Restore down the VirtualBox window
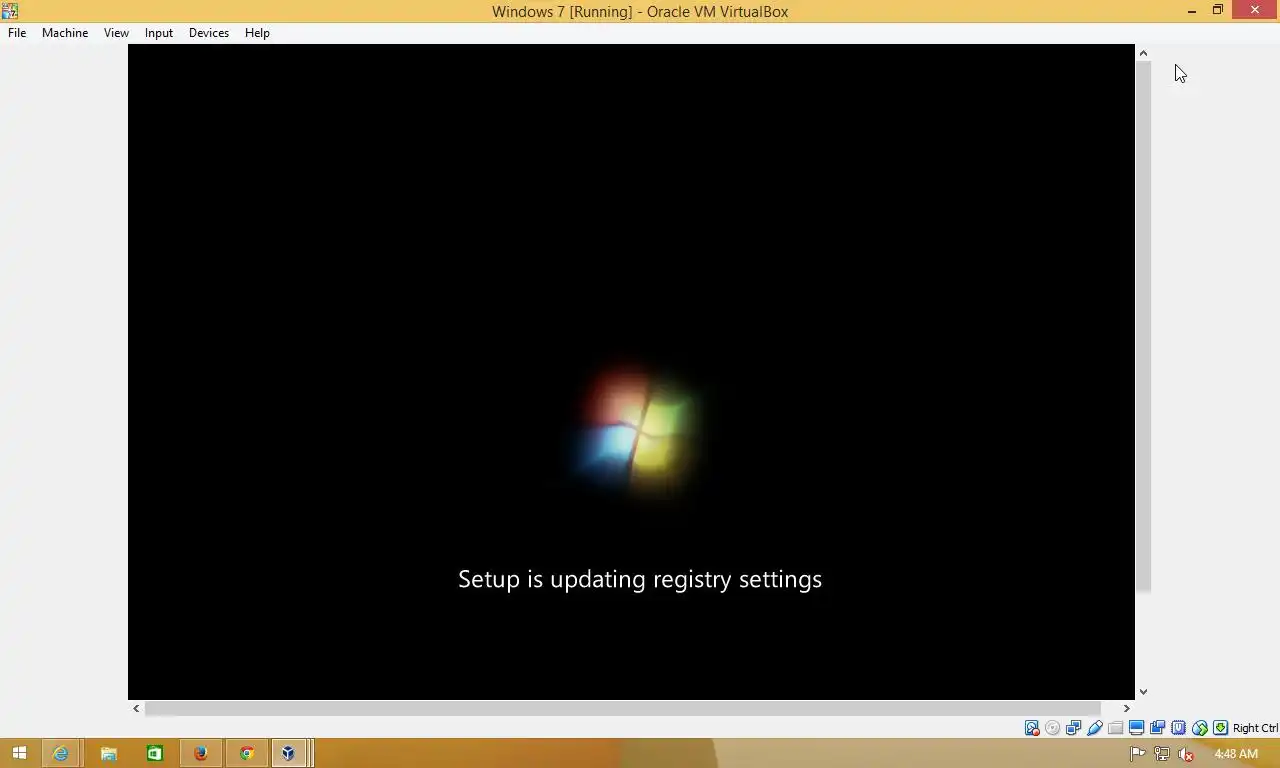1280x768 pixels. 1218,11
